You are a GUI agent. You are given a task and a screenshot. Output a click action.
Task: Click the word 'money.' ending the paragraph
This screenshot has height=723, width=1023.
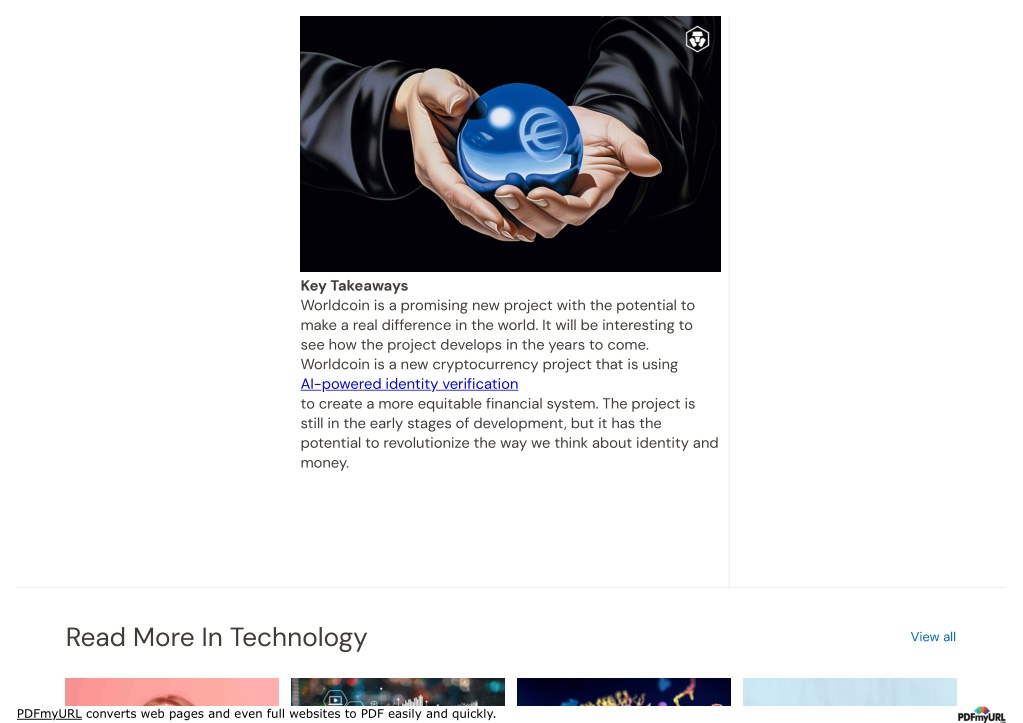pyautogui.click(x=325, y=463)
